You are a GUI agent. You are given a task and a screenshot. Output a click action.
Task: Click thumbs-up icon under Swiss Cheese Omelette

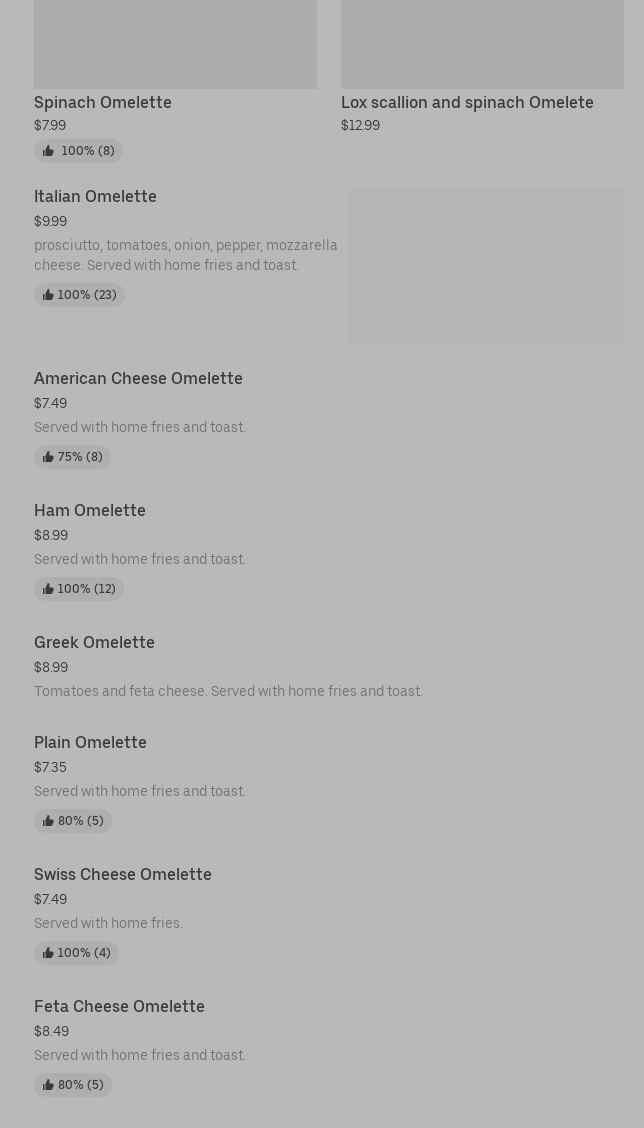(x=48, y=953)
